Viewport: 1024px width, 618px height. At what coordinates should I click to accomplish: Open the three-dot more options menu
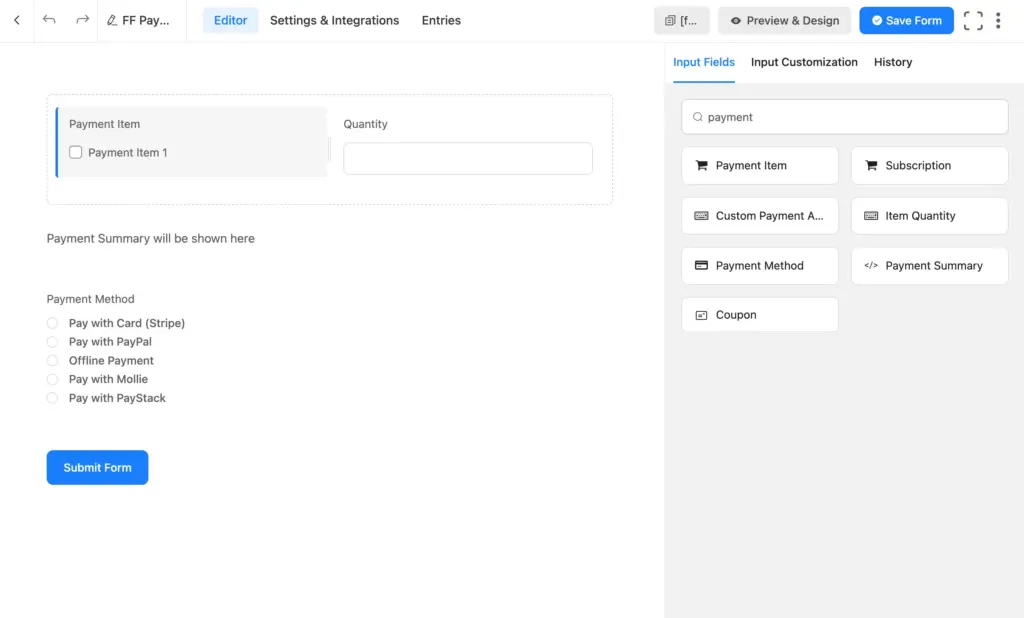tap(998, 20)
